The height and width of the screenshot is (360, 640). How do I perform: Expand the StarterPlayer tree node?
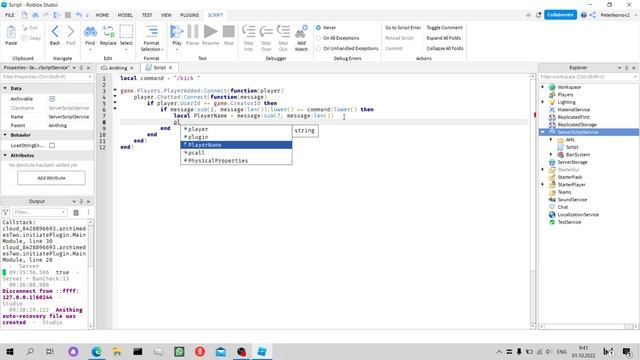click(x=542, y=184)
